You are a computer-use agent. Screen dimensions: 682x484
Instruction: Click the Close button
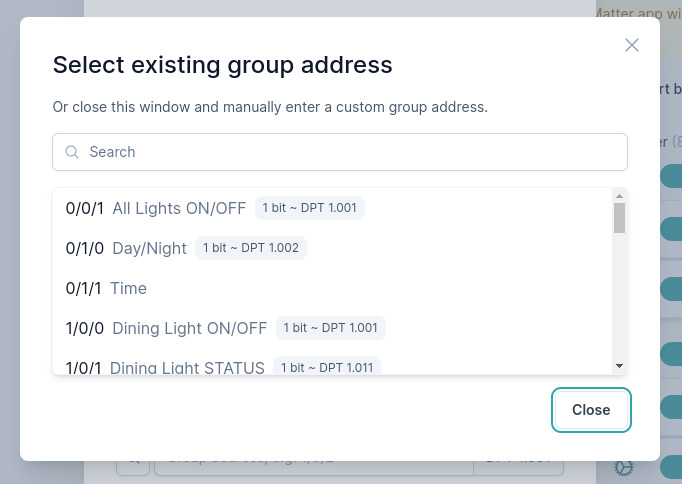pyautogui.click(x=591, y=410)
